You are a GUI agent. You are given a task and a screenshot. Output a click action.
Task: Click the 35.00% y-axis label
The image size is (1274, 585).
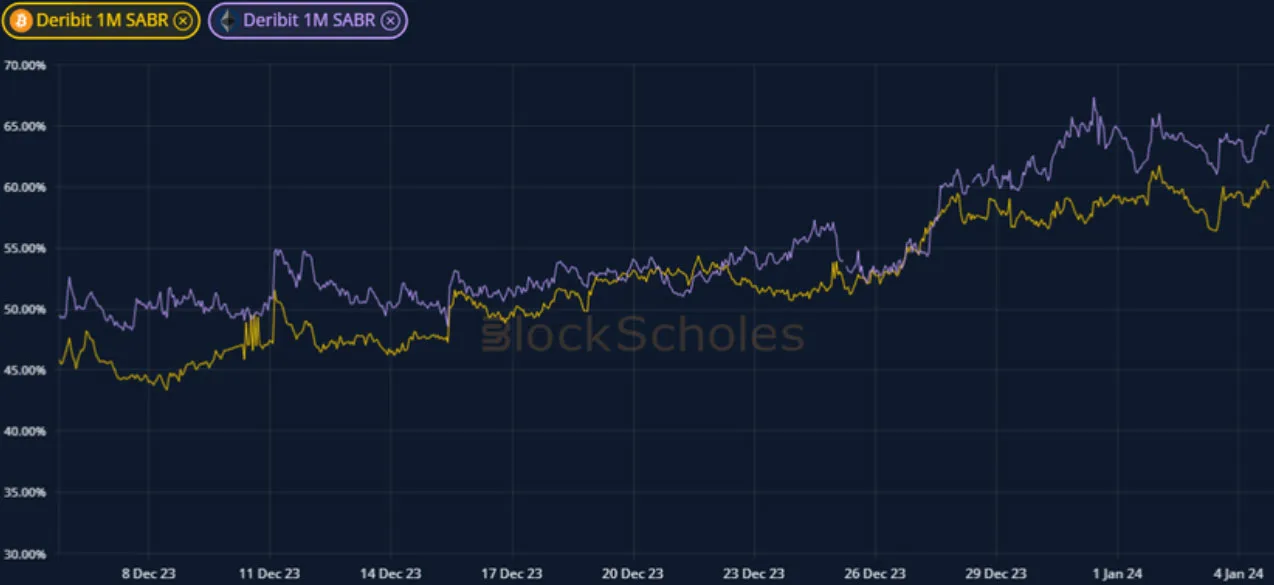pos(25,493)
